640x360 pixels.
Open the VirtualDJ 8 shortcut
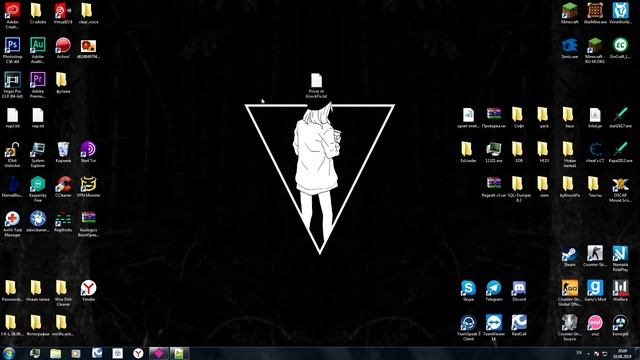[x=63, y=13]
